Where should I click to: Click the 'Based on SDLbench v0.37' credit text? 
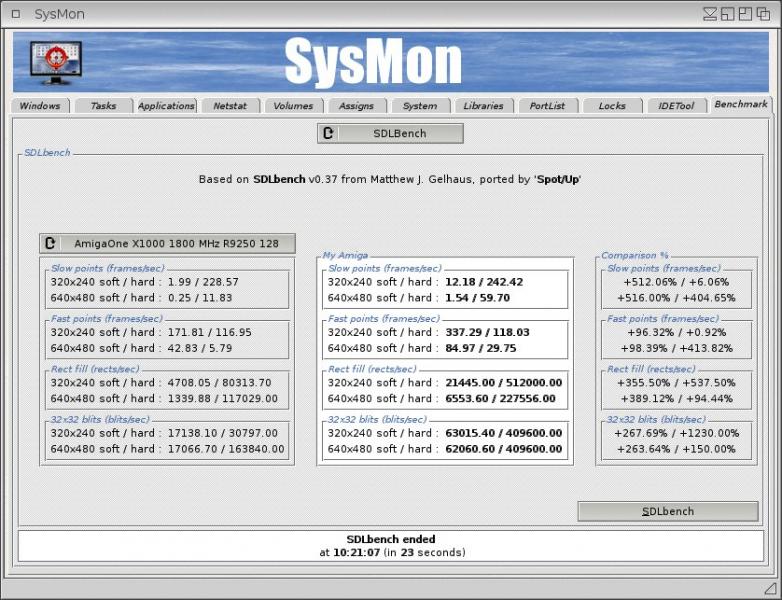pos(390,179)
